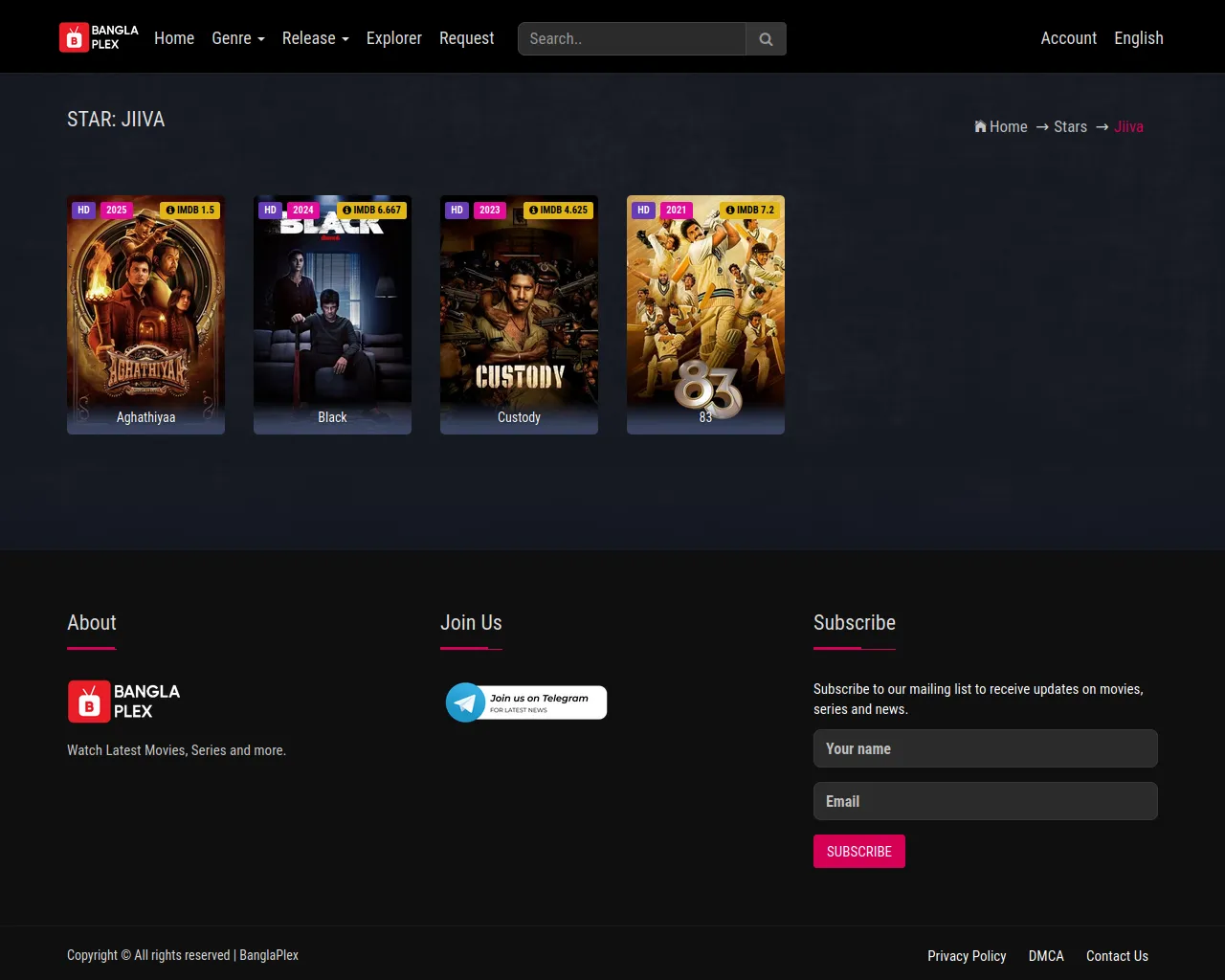The height and width of the screenshot is (980, 1225).
Task: Go to the Explorer page
Action: tap(393, 38)
